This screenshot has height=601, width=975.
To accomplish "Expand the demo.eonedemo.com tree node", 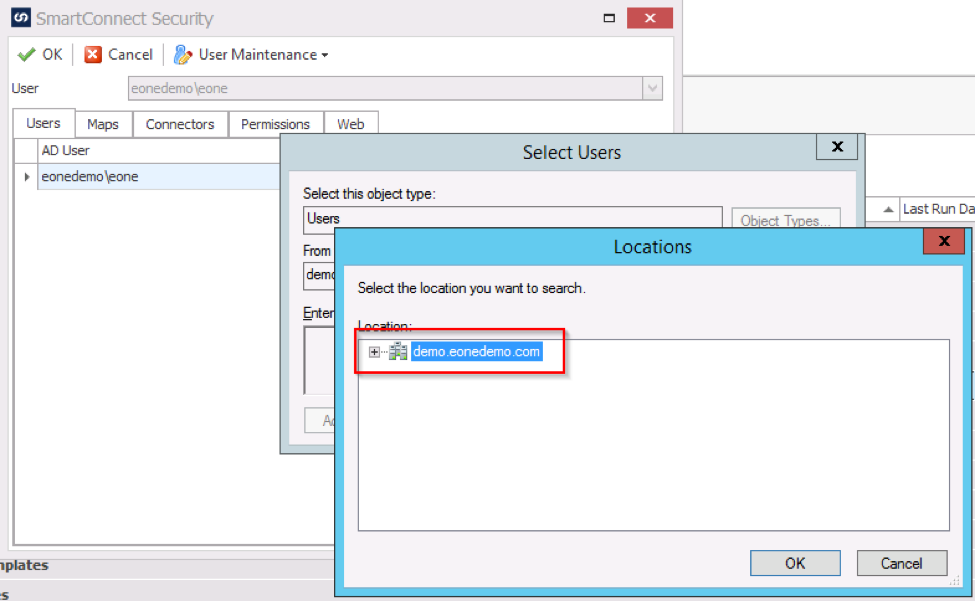I will pyautogui.click(x=374, y=352).
